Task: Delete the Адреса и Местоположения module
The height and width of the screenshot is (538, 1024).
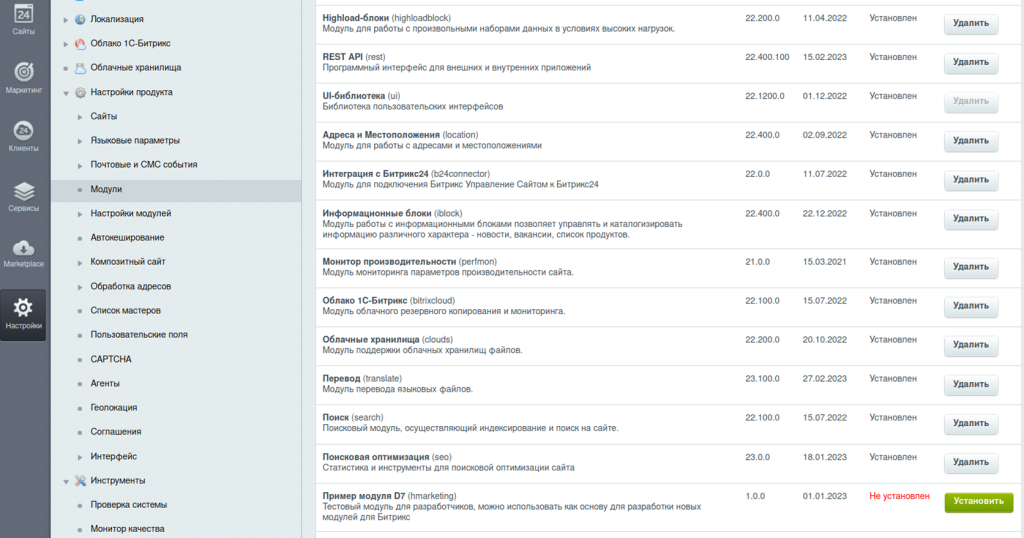Action: click(x=970, y=141)
